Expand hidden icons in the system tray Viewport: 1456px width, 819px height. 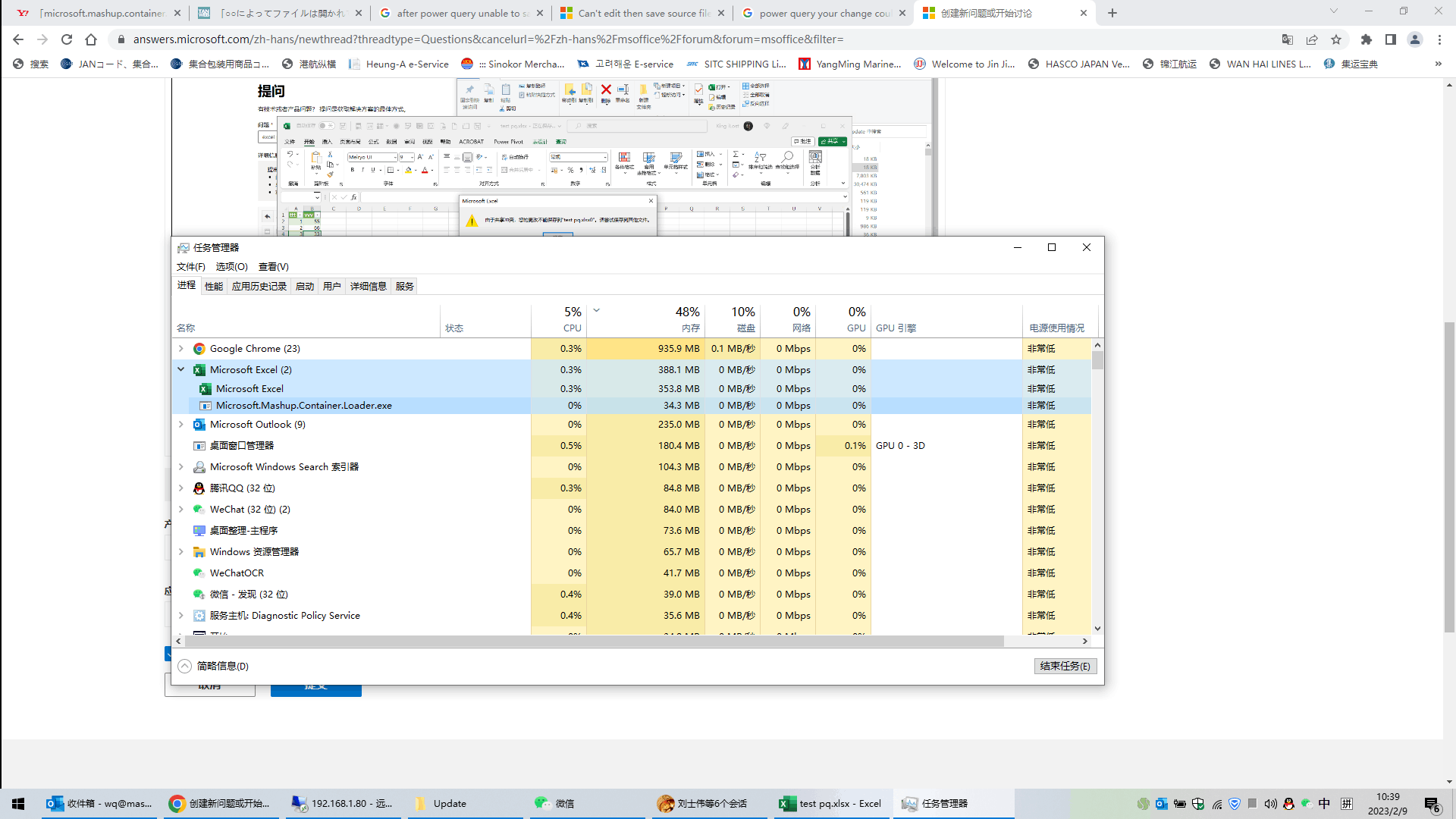[x=1144, y=803]
